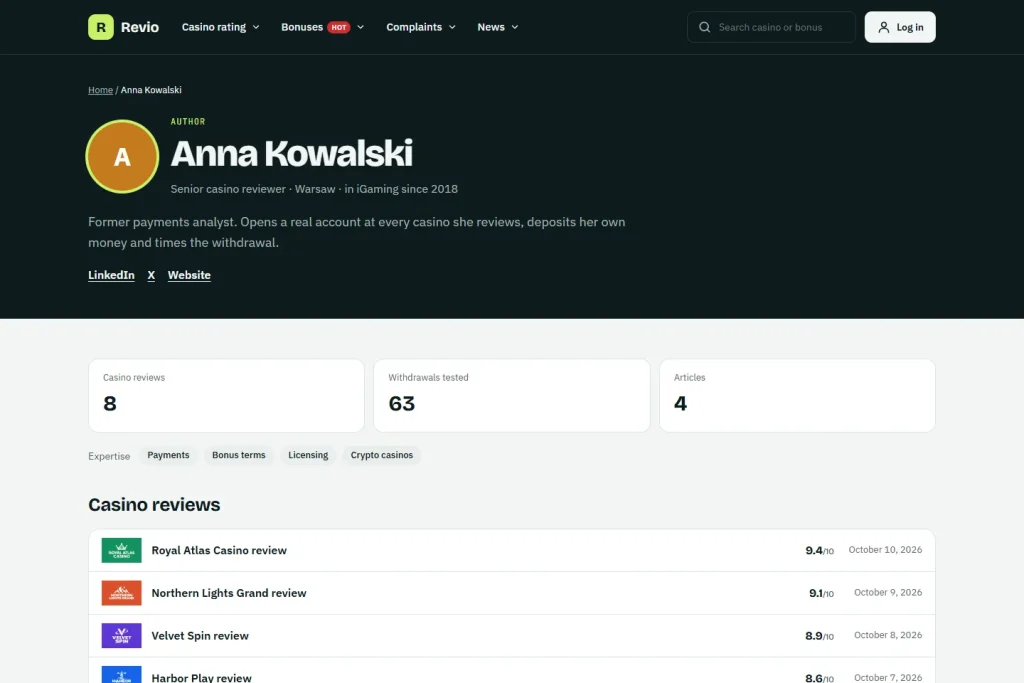Open the X social link
Screen dimensions: 1024x683
(151, 275)
